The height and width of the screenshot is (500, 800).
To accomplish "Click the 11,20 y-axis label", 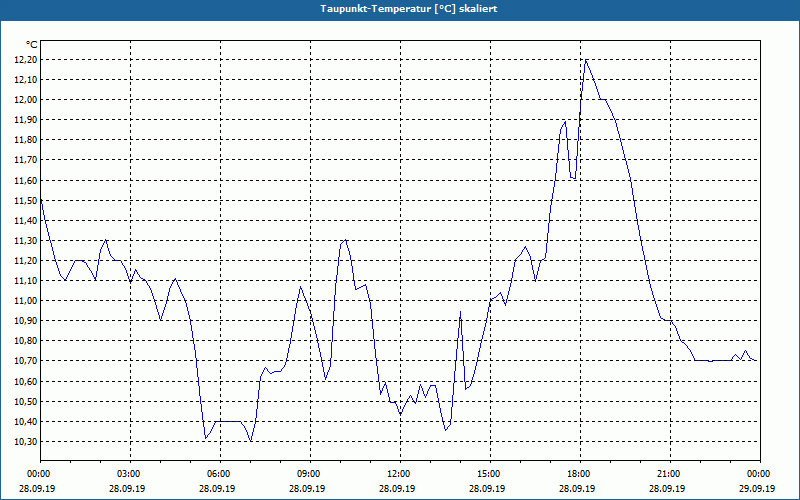I will click(27, 261).
